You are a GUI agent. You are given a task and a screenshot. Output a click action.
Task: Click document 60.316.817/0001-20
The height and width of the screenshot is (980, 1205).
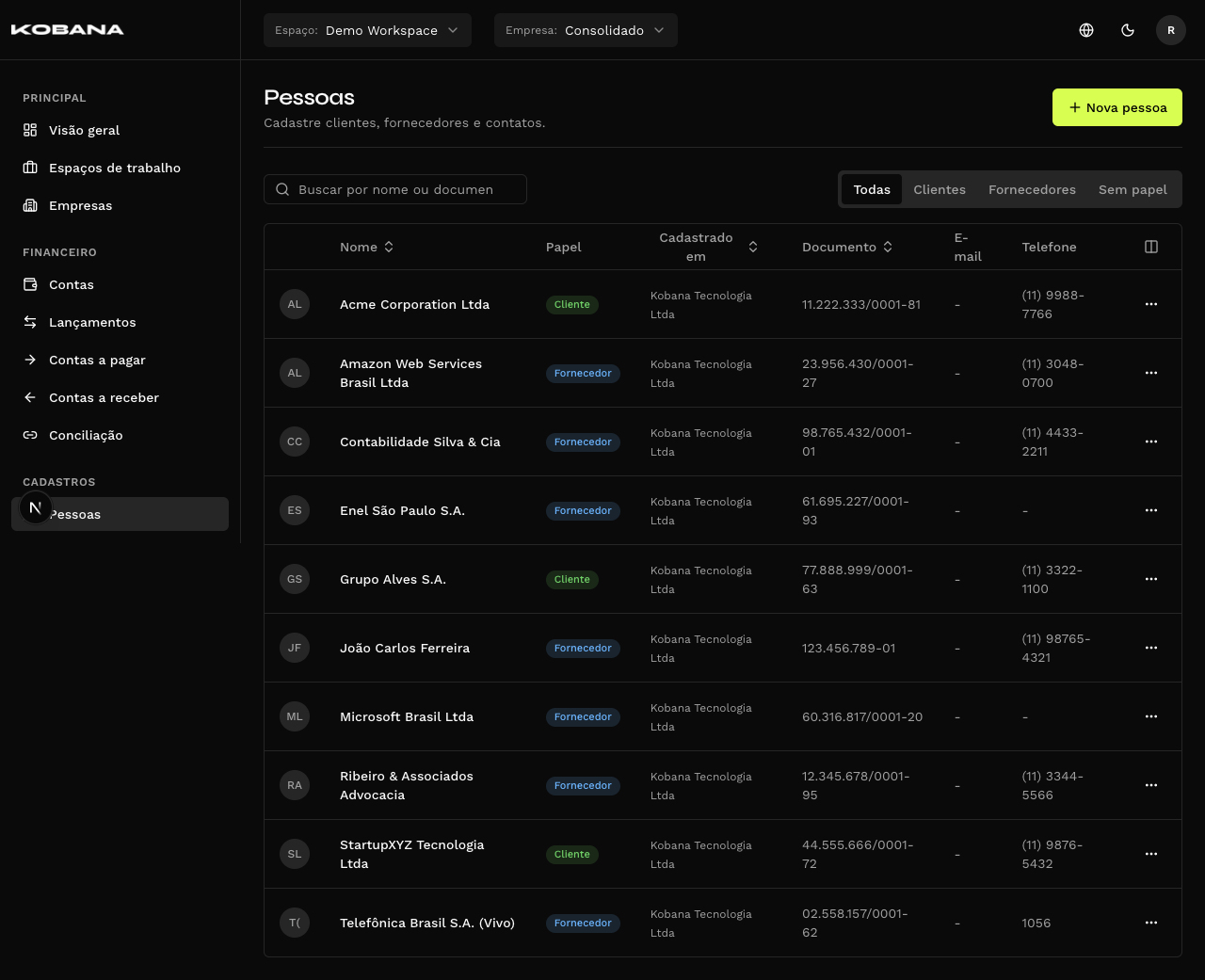coord(862,716)
